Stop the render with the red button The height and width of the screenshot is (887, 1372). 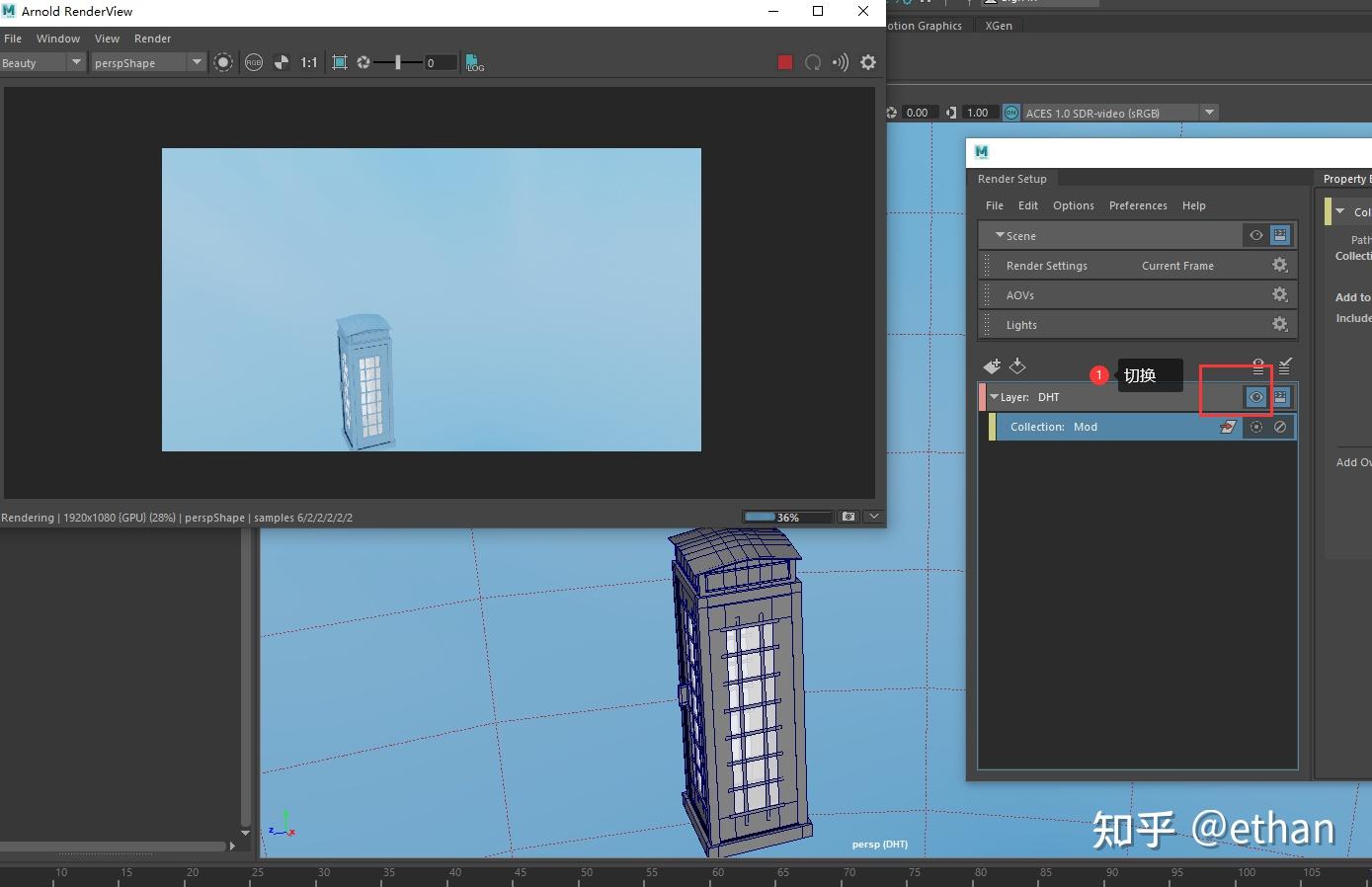click(785, 62)
